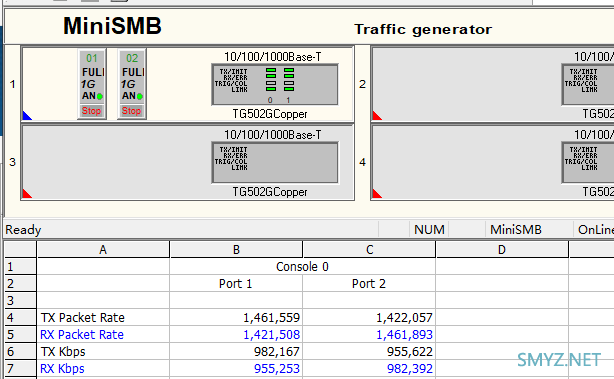Click the value 1,422,057 cell
This screenshot has width=614, height=379.
pos(369,317)
